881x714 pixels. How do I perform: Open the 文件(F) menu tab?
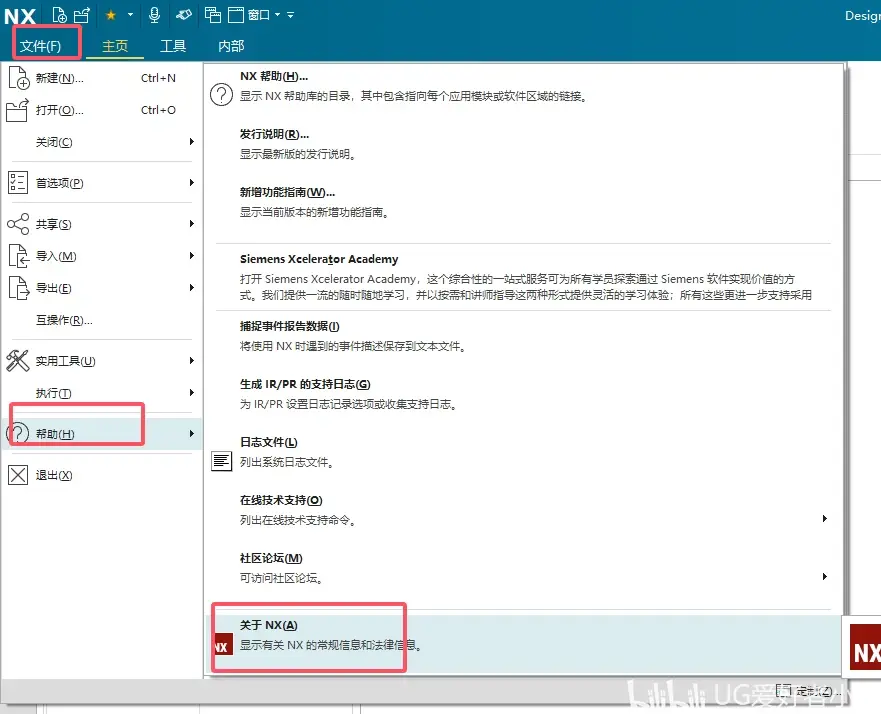pos(40,46)
